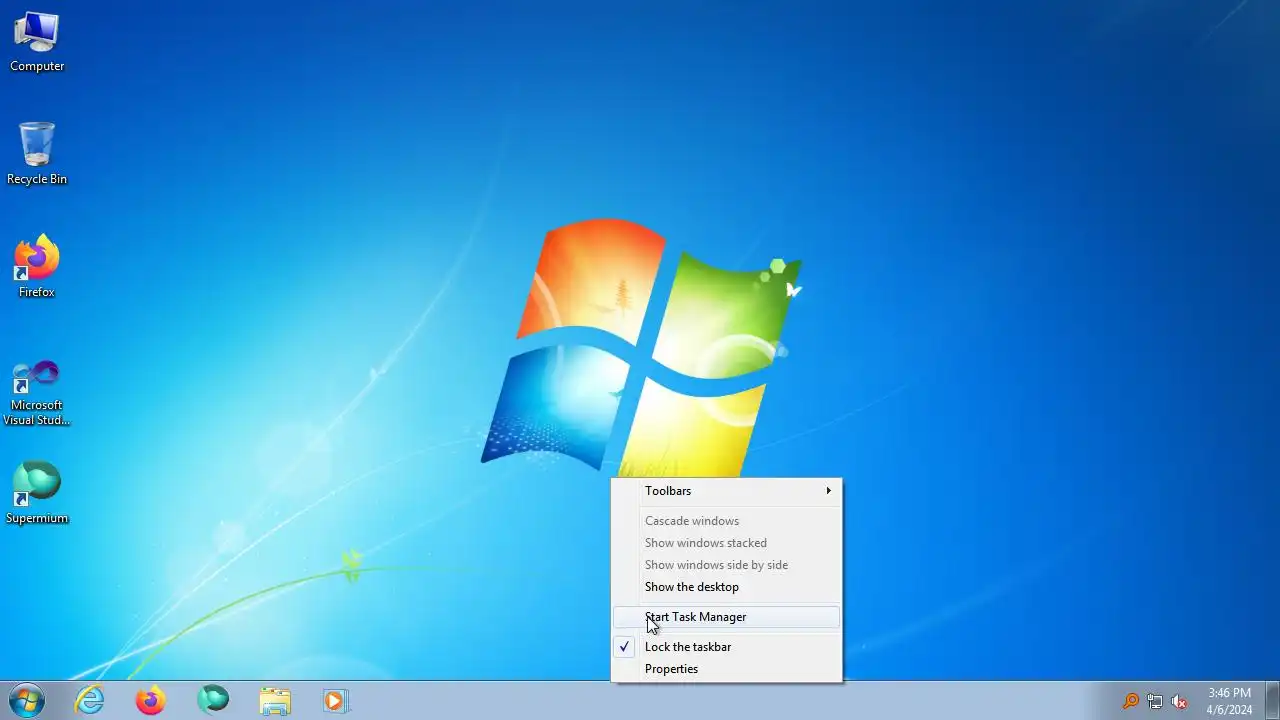Launch Supermium from the taskbar
This screenshot has height=720, width=1280.
coord(213,700)
